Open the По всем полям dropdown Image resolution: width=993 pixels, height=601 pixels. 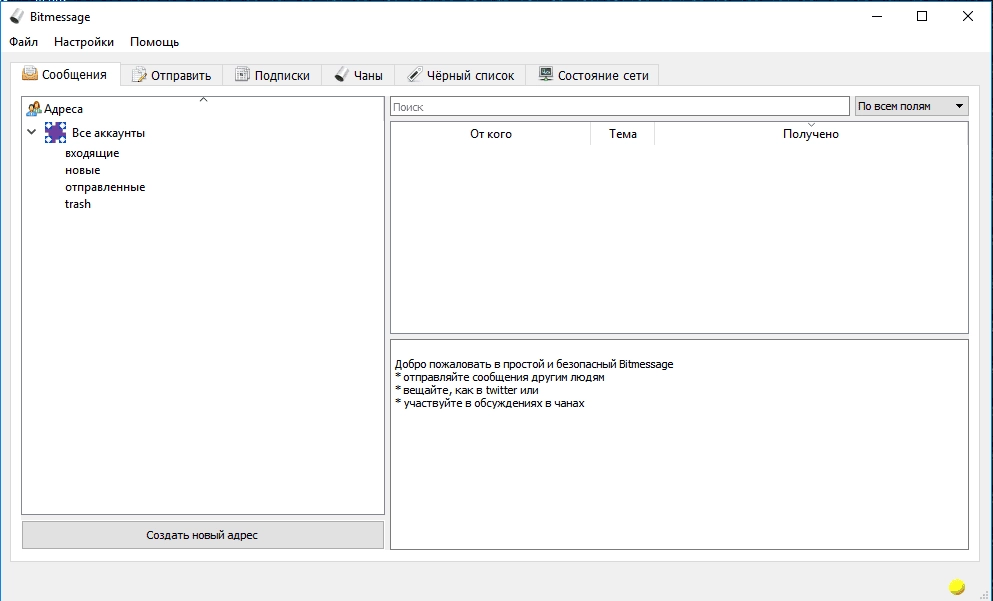pos(911,106)
